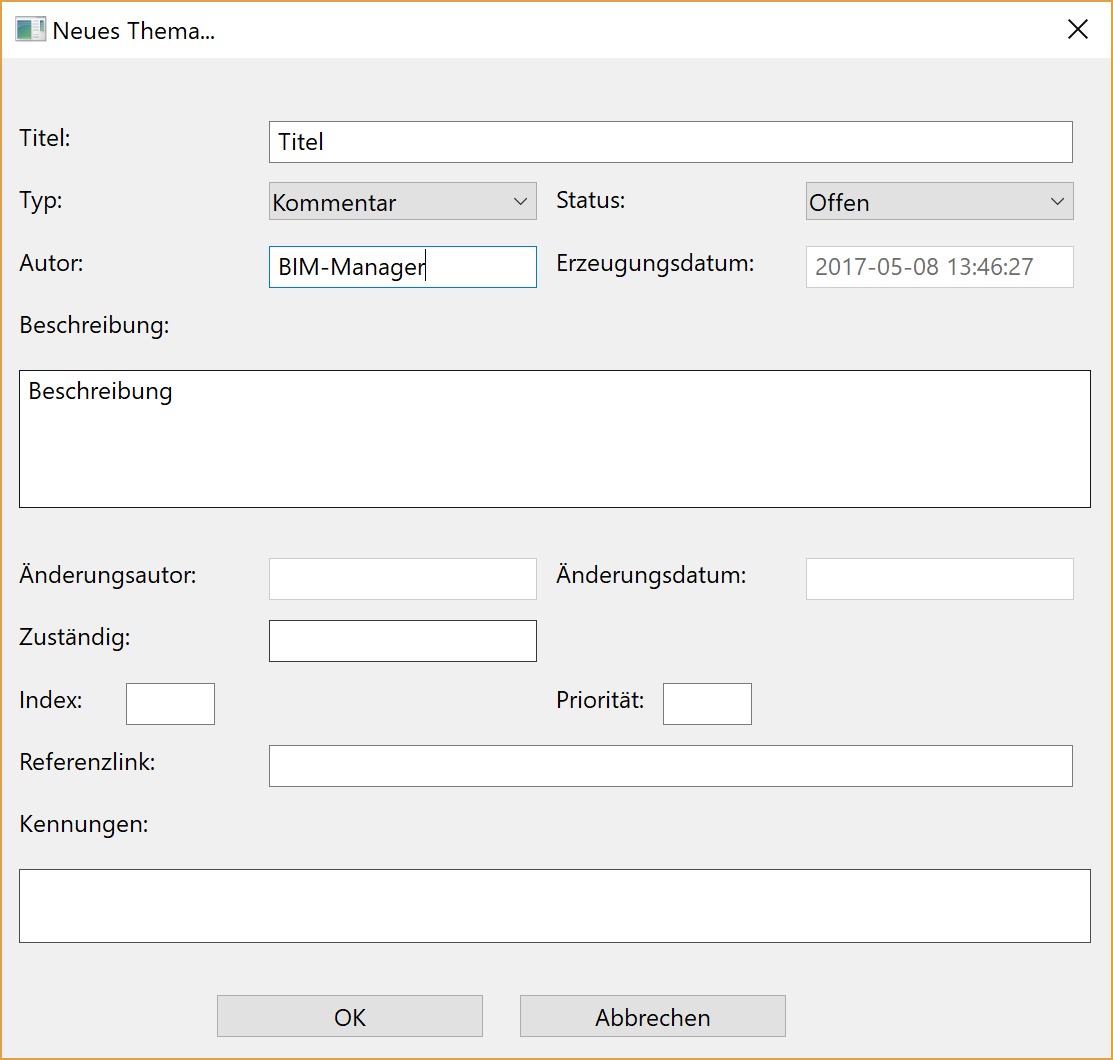This screenshot has width=1113, height=1060.
Task: Click the grayed Erzeugungsdatum timestamp field
Action: pyautogui.click(x=939, y=267)
